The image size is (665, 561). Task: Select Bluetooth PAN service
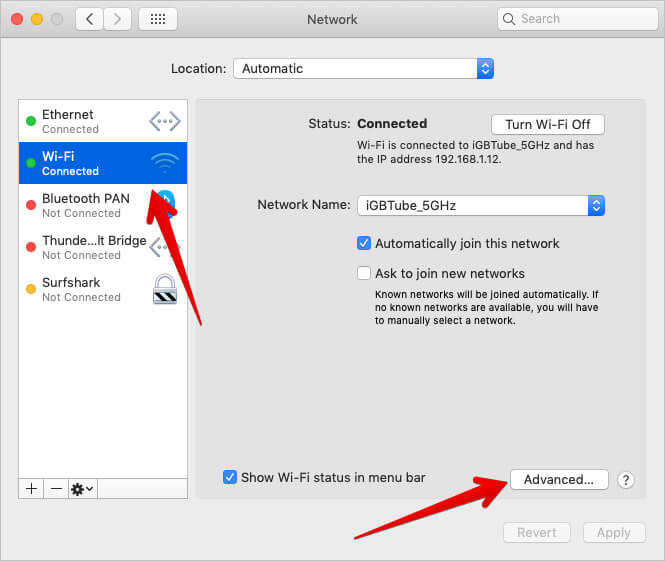point(103,205)
